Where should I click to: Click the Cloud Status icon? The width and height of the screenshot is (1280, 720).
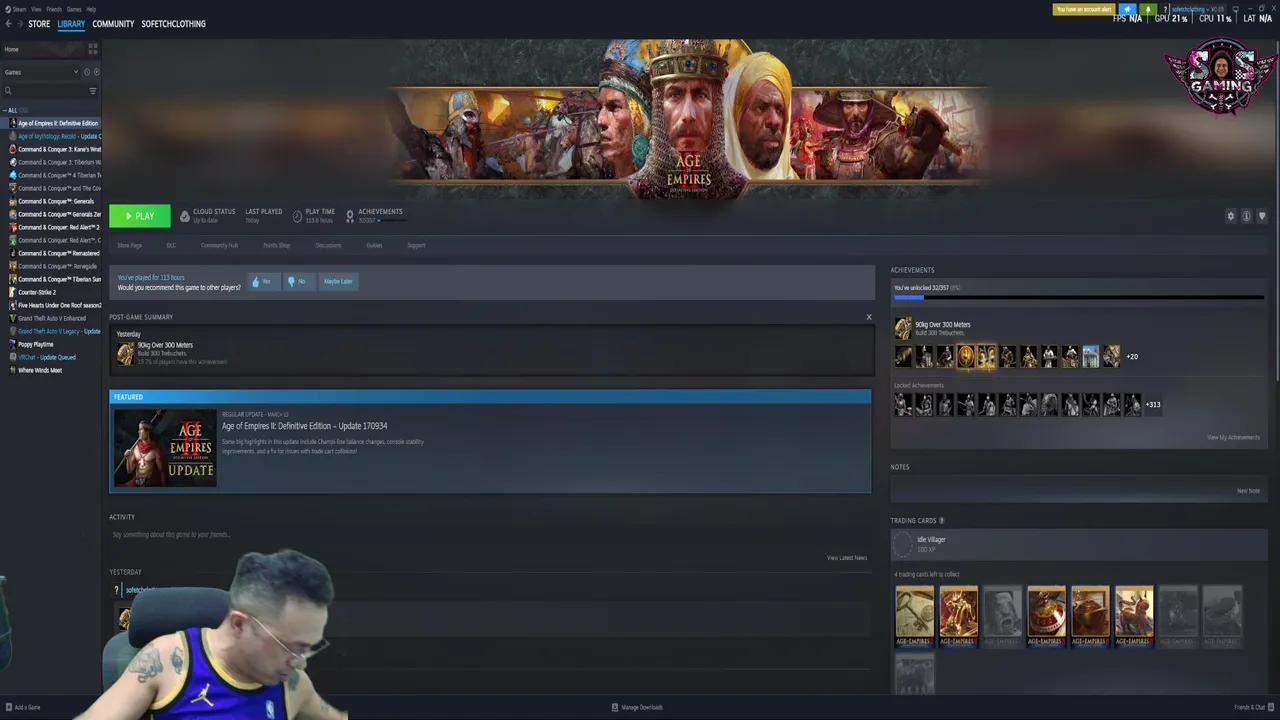coord(184,216)
